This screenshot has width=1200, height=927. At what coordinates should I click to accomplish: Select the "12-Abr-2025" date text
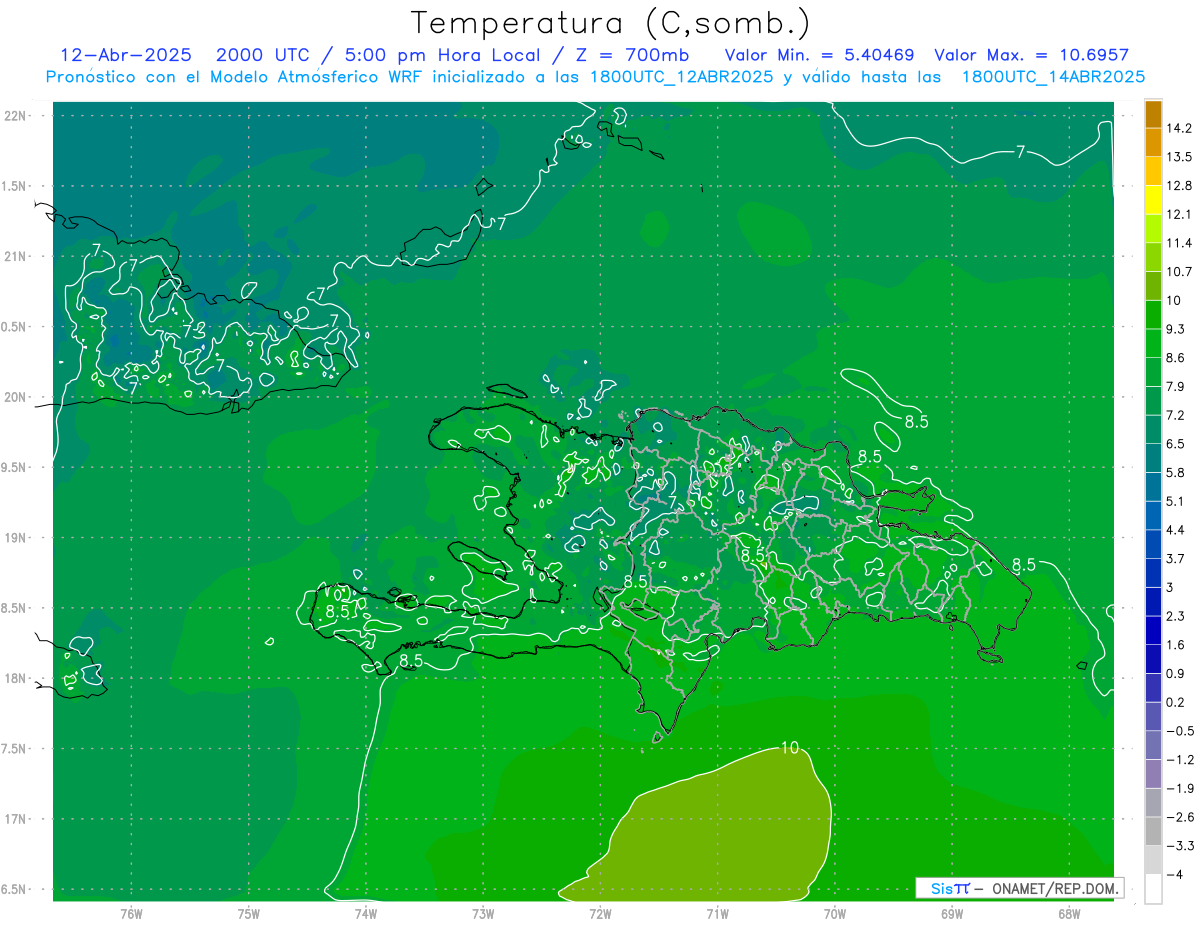[127, 55]
